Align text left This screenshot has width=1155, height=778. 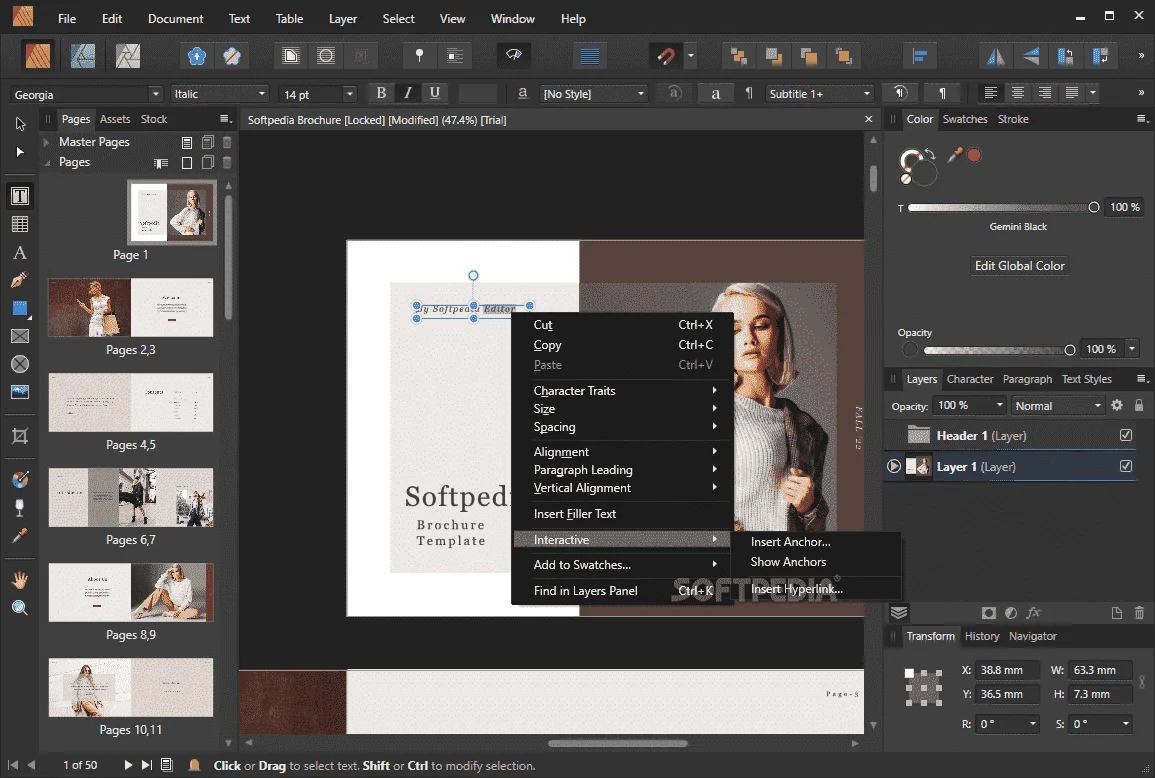tap(991, 93)
